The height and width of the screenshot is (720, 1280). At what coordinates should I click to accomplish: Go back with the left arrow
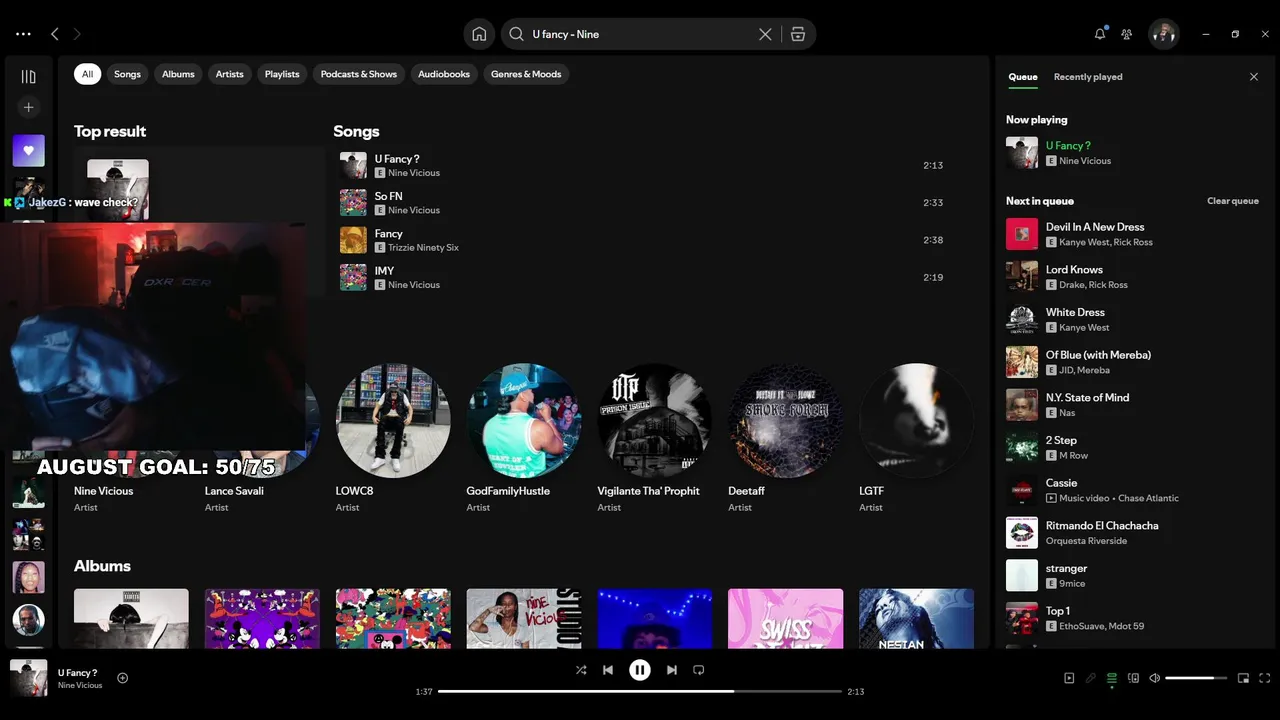55,34
